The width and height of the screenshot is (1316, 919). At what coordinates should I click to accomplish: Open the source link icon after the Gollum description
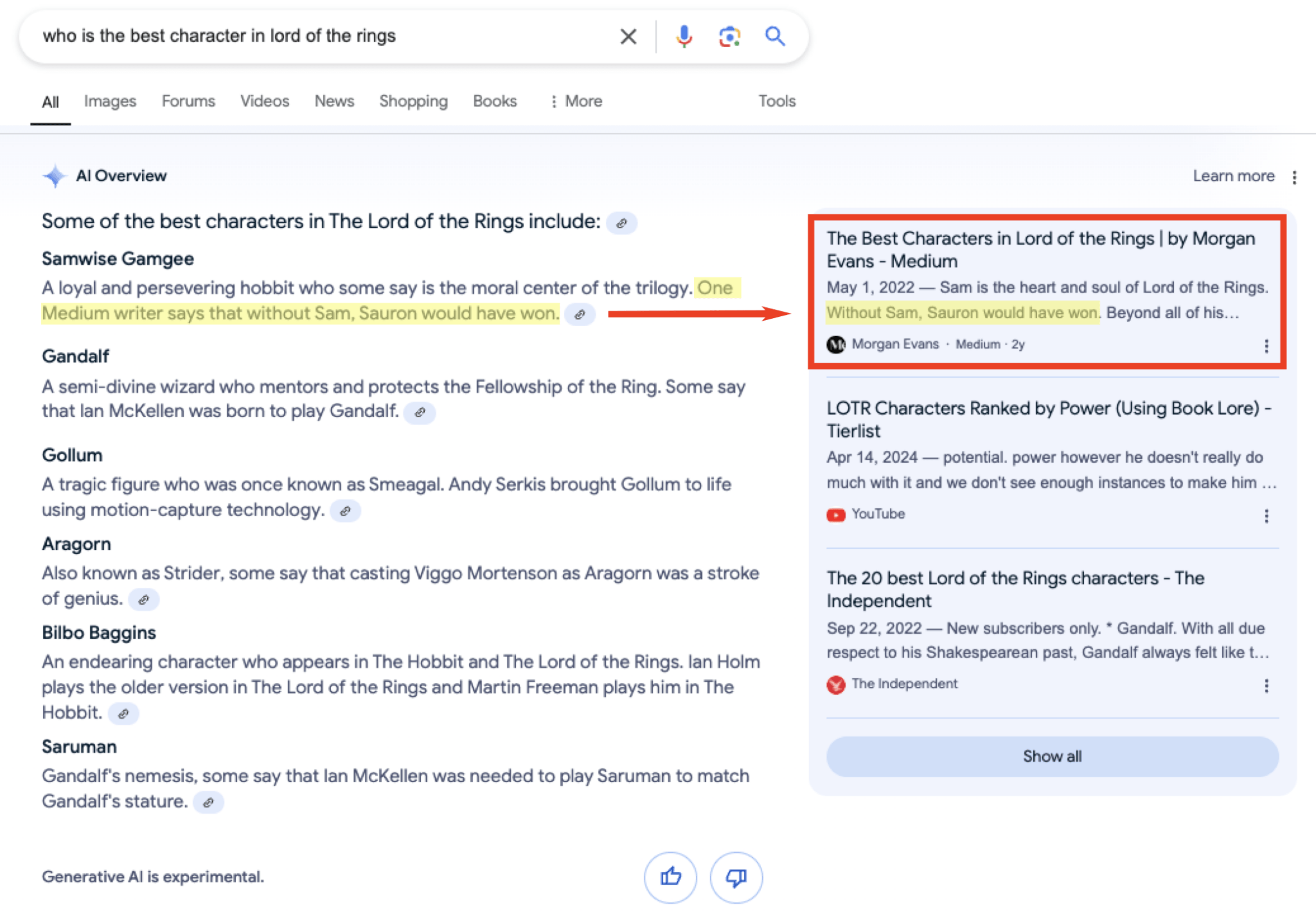pos(345,512)
